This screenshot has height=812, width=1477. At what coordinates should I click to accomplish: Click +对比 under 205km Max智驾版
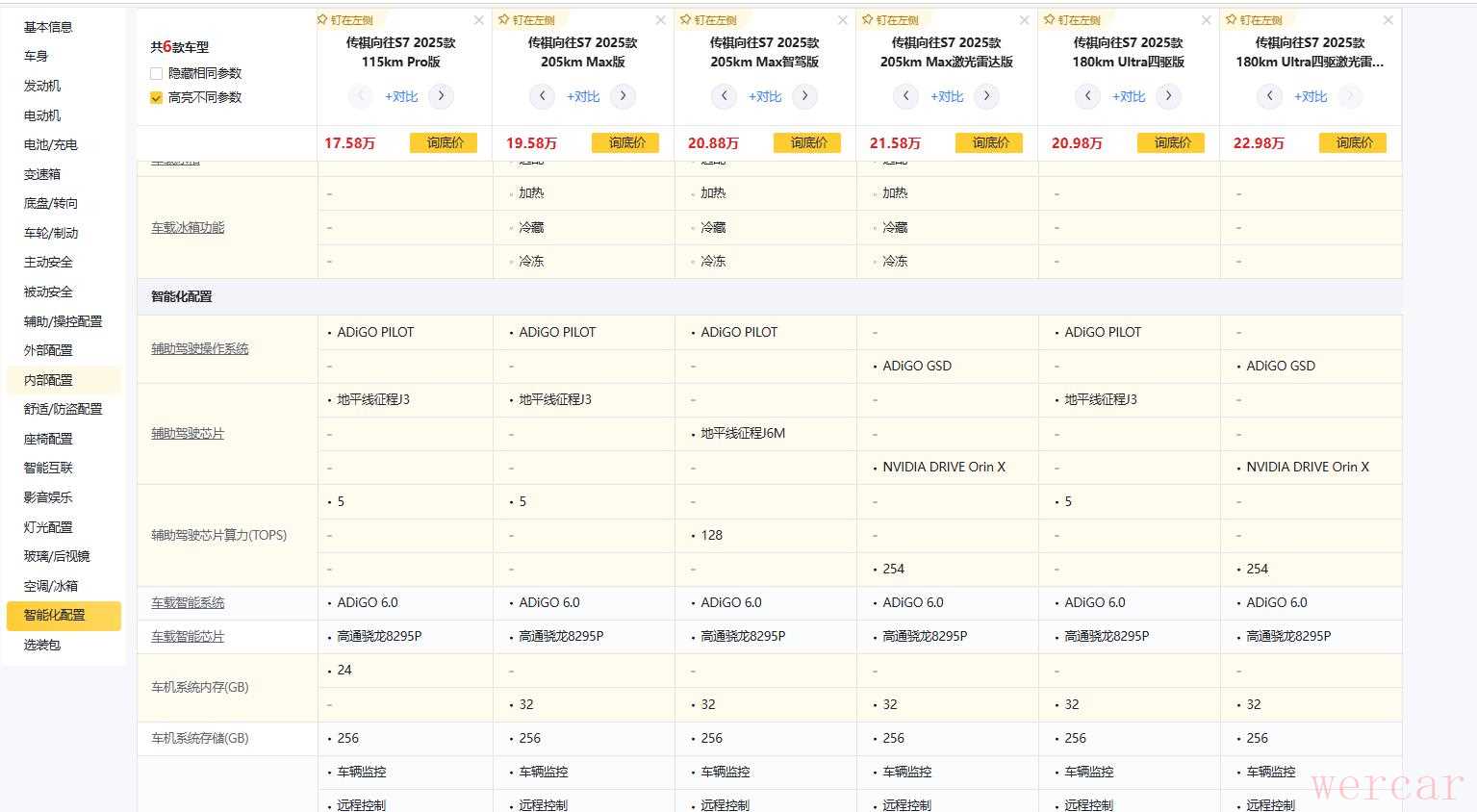(765, 96)
